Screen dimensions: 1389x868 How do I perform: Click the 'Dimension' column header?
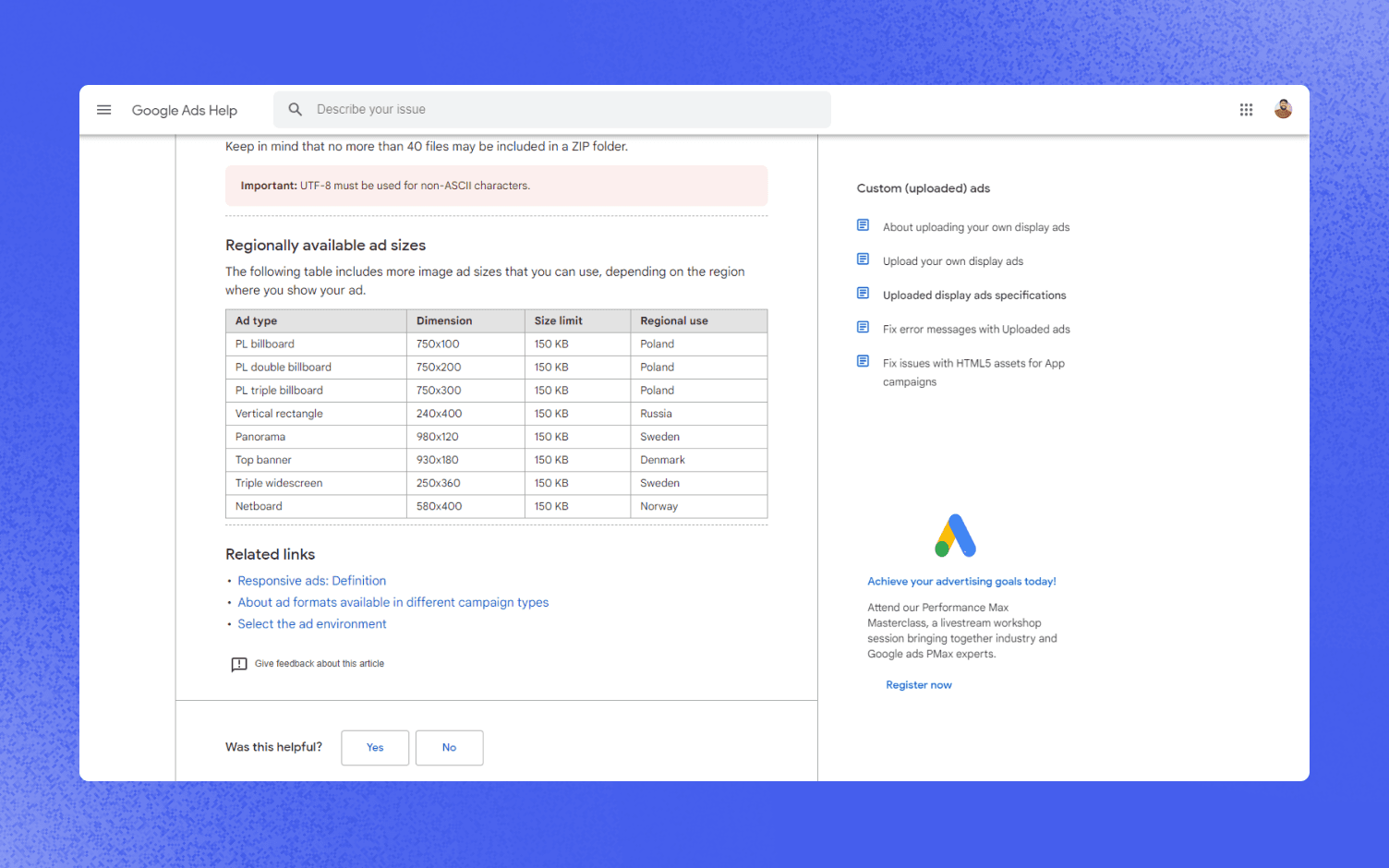click(465, 321)
